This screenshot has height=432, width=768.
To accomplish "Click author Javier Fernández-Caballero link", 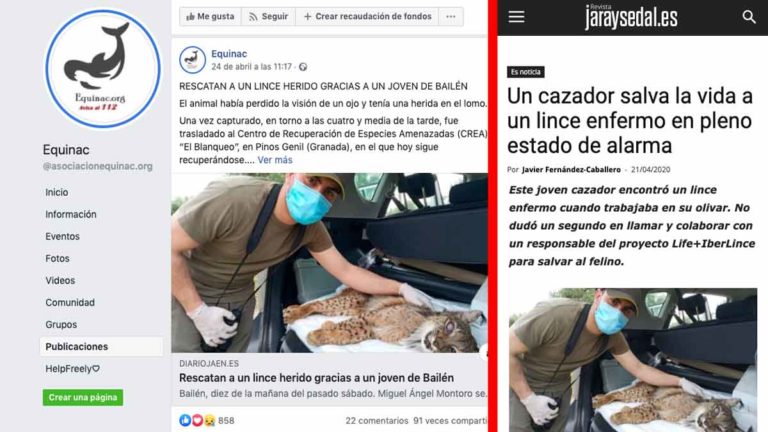I will coord(571,169).
